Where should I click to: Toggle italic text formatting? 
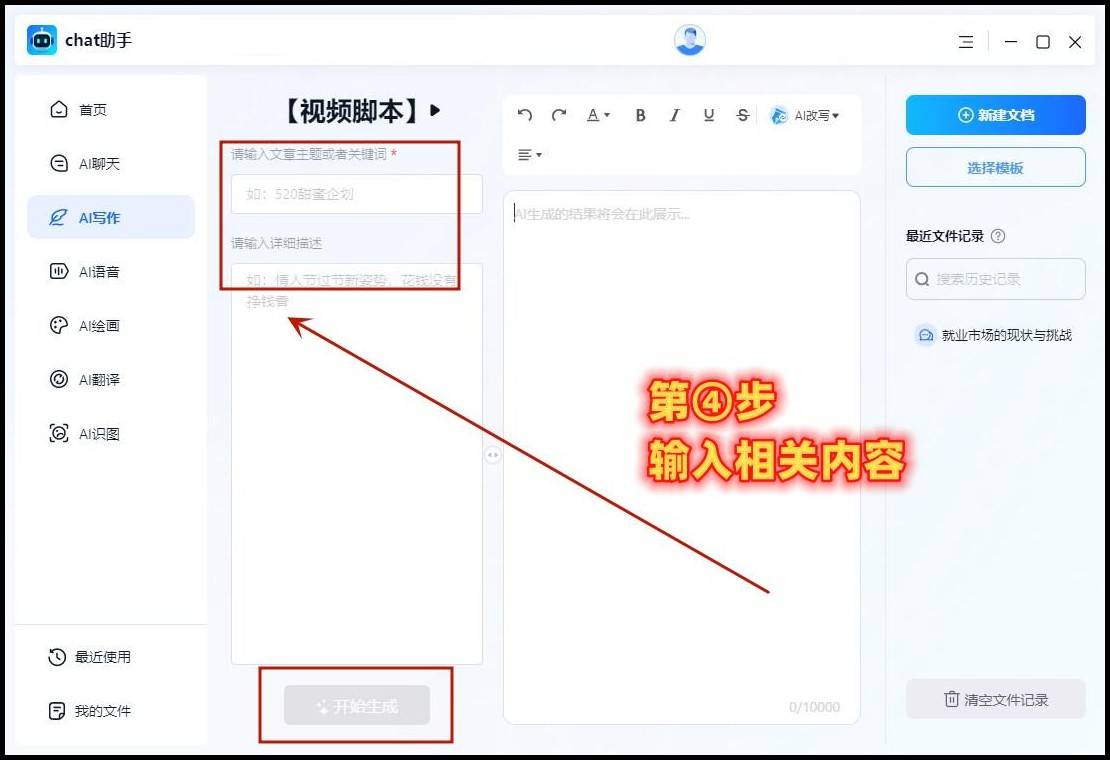coord(675,115)
